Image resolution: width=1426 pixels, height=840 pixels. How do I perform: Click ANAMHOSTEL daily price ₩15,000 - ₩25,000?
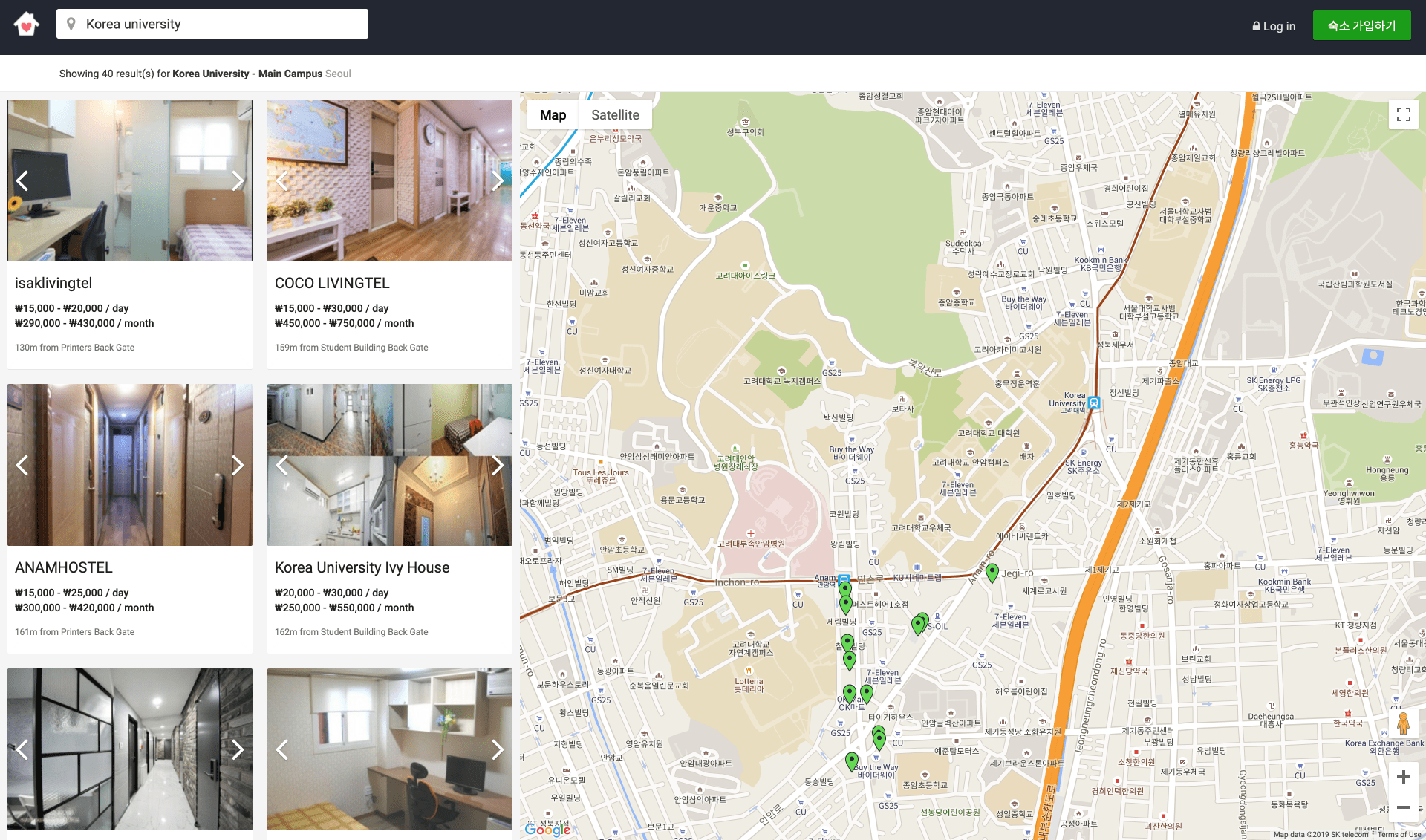pos(71,593)
